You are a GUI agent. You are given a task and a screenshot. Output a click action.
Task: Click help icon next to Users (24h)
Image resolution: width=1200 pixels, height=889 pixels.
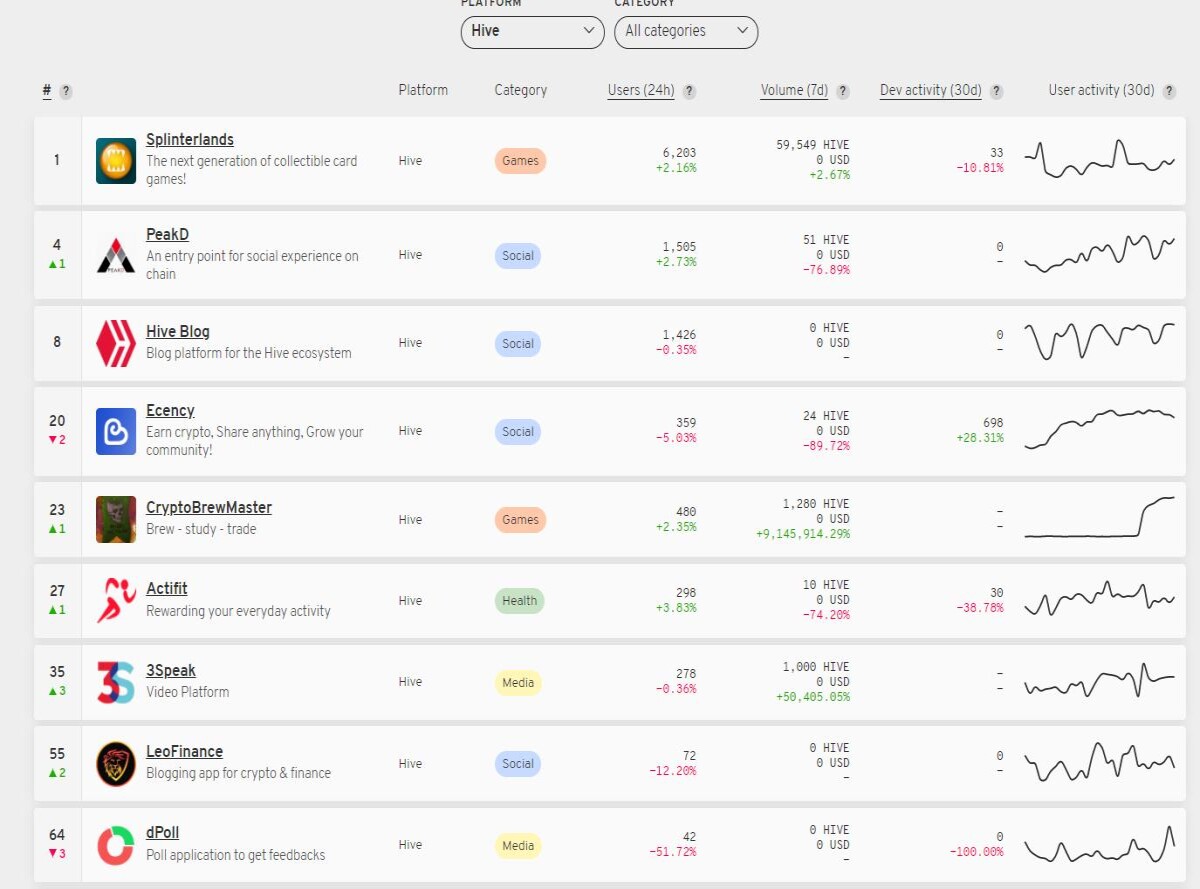point(689,91)
